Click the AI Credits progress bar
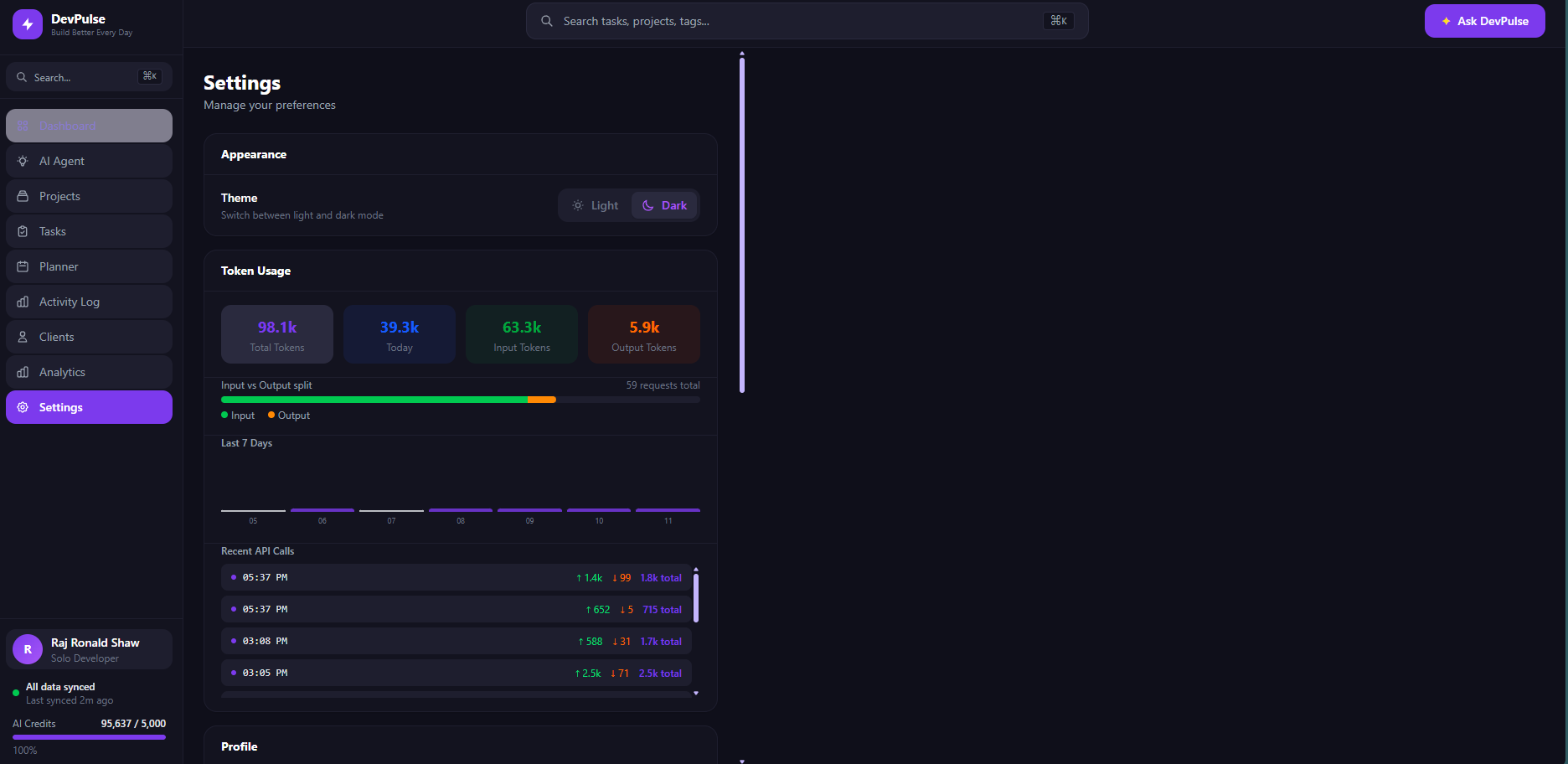This screenshot has height=764, width=1568. pos(89,737)
